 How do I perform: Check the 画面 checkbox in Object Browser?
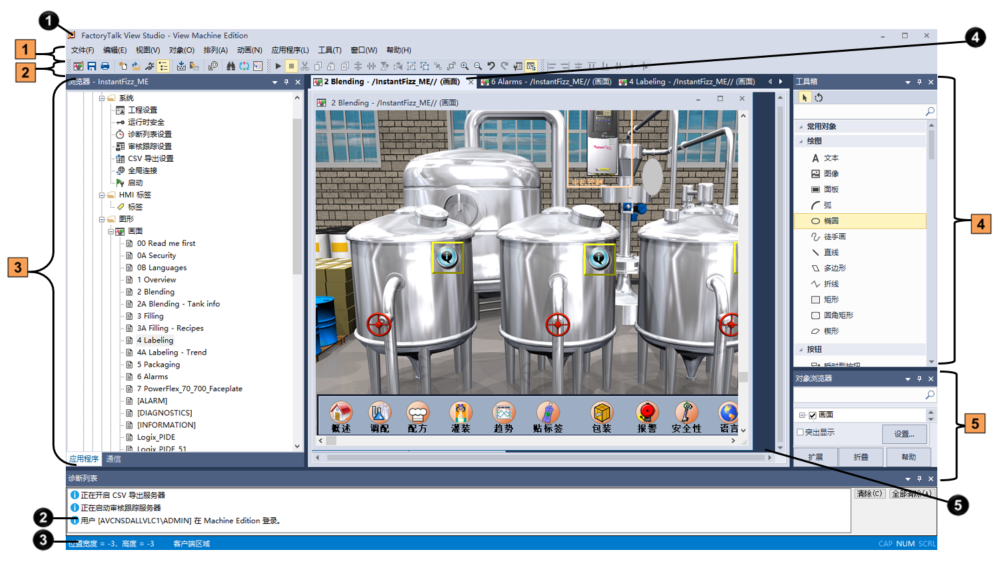pyautogui.click(x=811, y=414)
